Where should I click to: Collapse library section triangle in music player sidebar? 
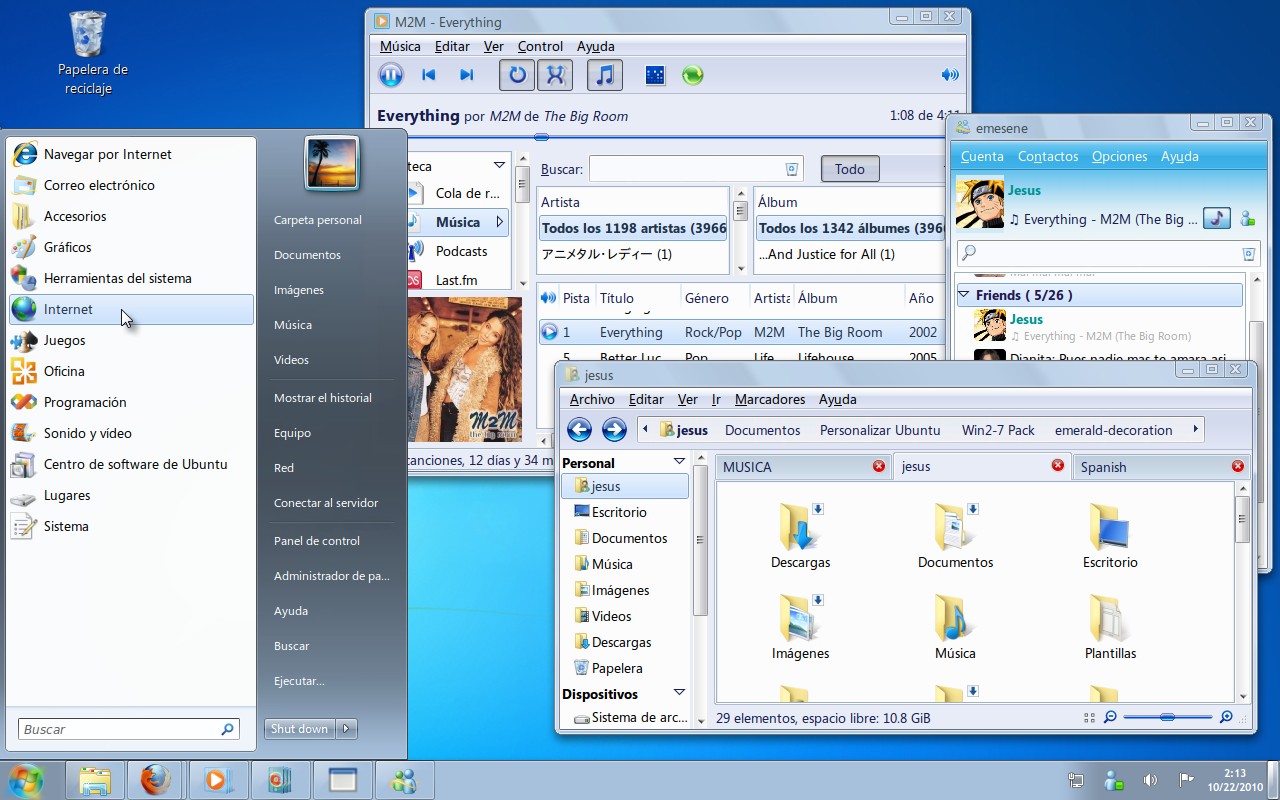pos(499,166)
